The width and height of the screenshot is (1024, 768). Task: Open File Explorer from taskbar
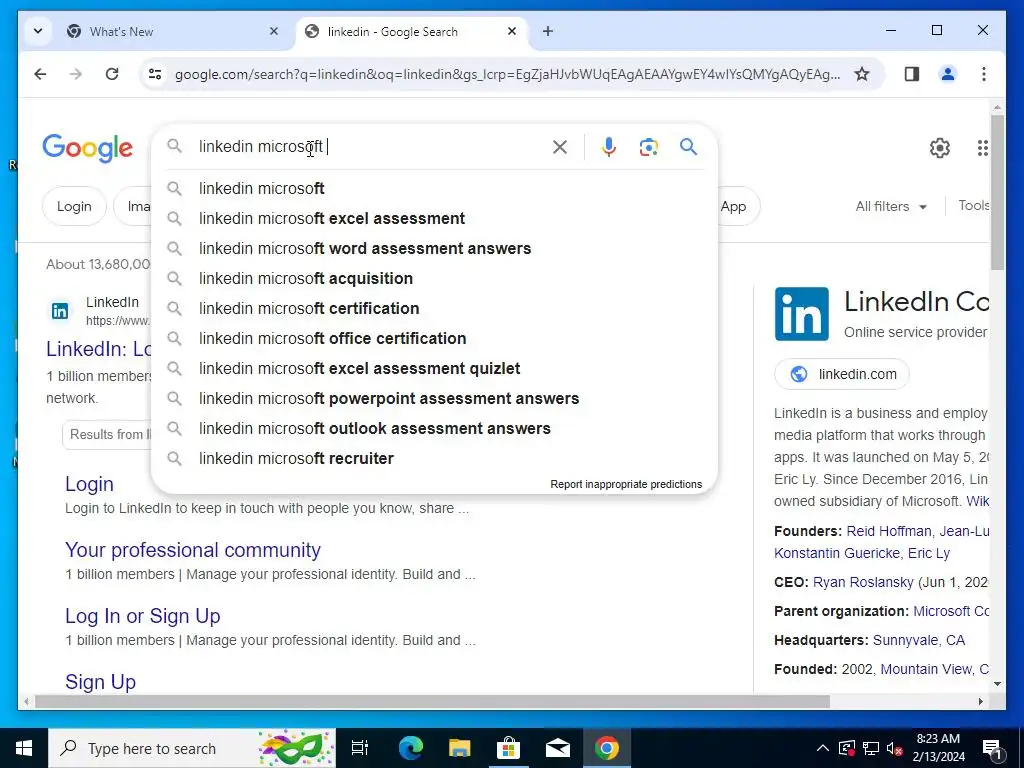[460, 748]
